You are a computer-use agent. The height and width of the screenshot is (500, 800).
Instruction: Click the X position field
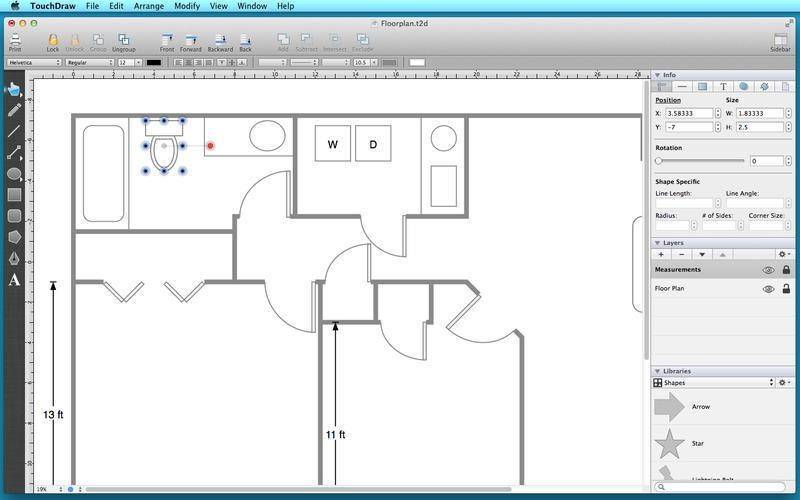tap(688, 113)
